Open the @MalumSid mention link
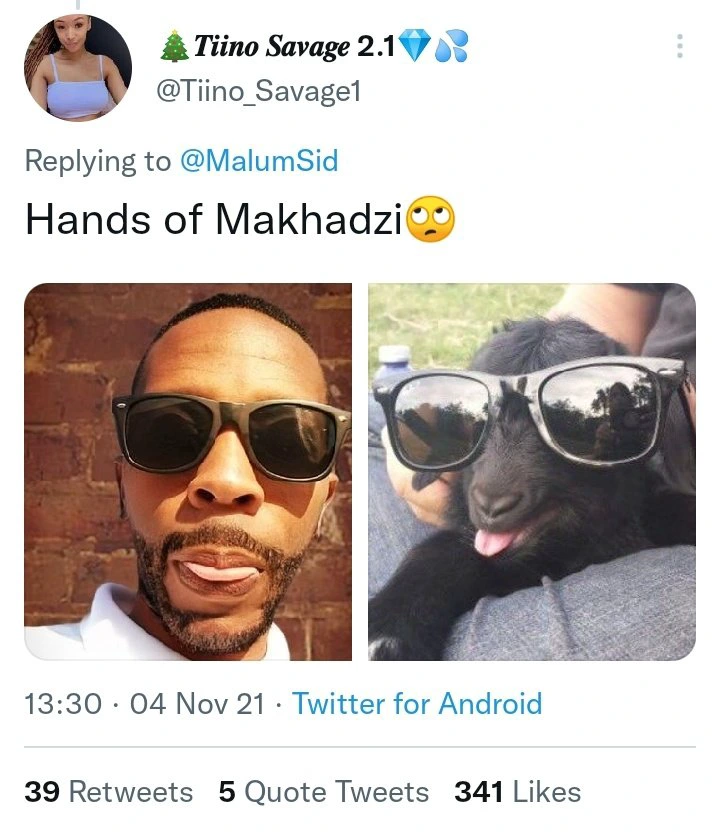Screen dimensions: 720x832 click(x=258, y=160)
